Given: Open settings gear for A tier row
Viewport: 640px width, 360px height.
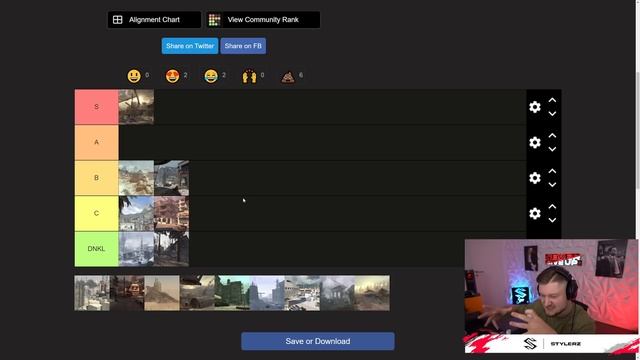Looking at the screenshot, I should (x=535, y=142).
